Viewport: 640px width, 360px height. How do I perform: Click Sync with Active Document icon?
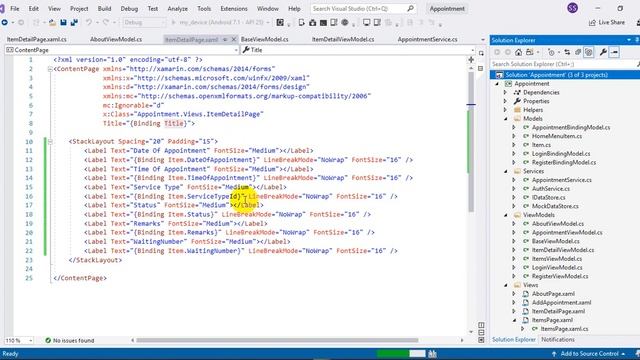click(x=567, y=52)
